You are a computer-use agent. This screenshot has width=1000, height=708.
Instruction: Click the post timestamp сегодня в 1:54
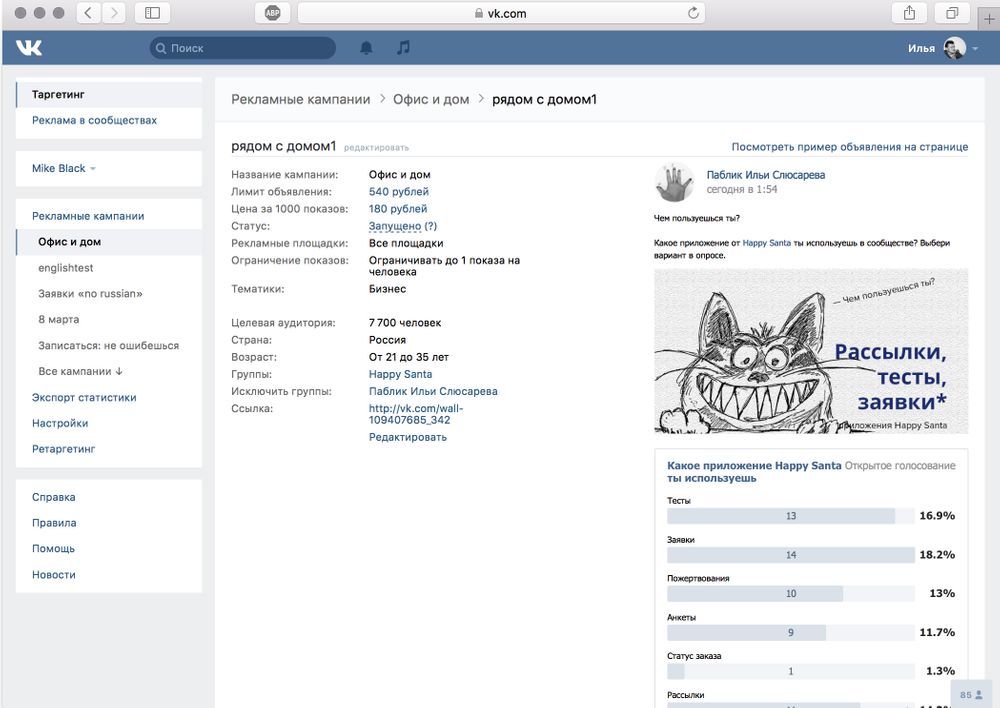click(742, 189)
